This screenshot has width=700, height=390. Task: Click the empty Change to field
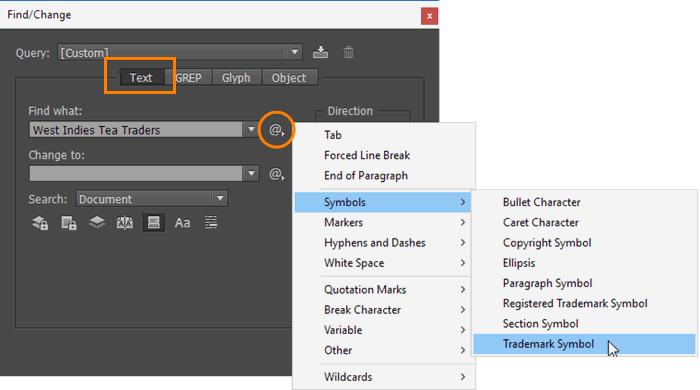pyautogui.click(x=136, y=173)
